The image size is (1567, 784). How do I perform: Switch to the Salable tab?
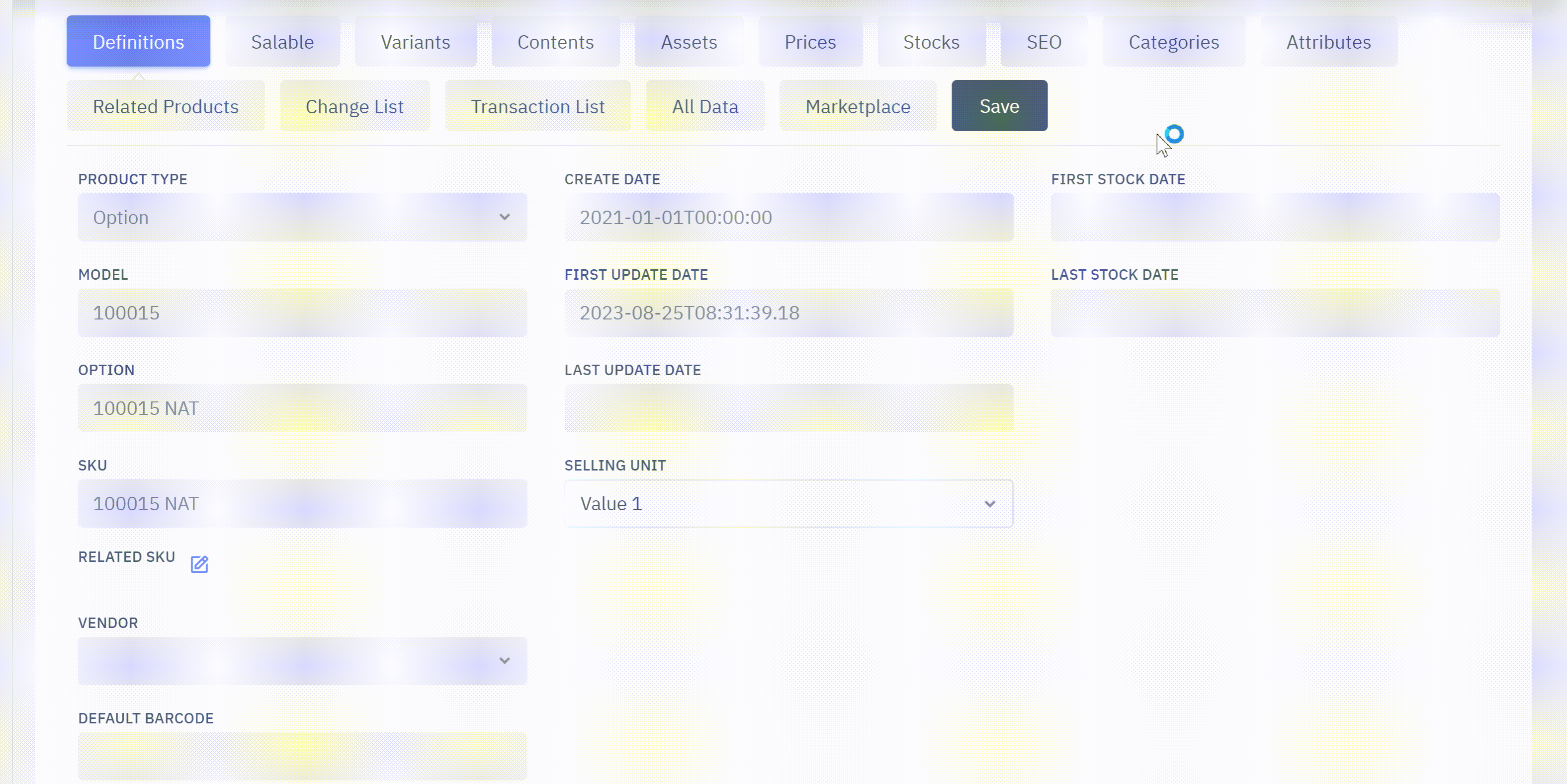point(282,41)
